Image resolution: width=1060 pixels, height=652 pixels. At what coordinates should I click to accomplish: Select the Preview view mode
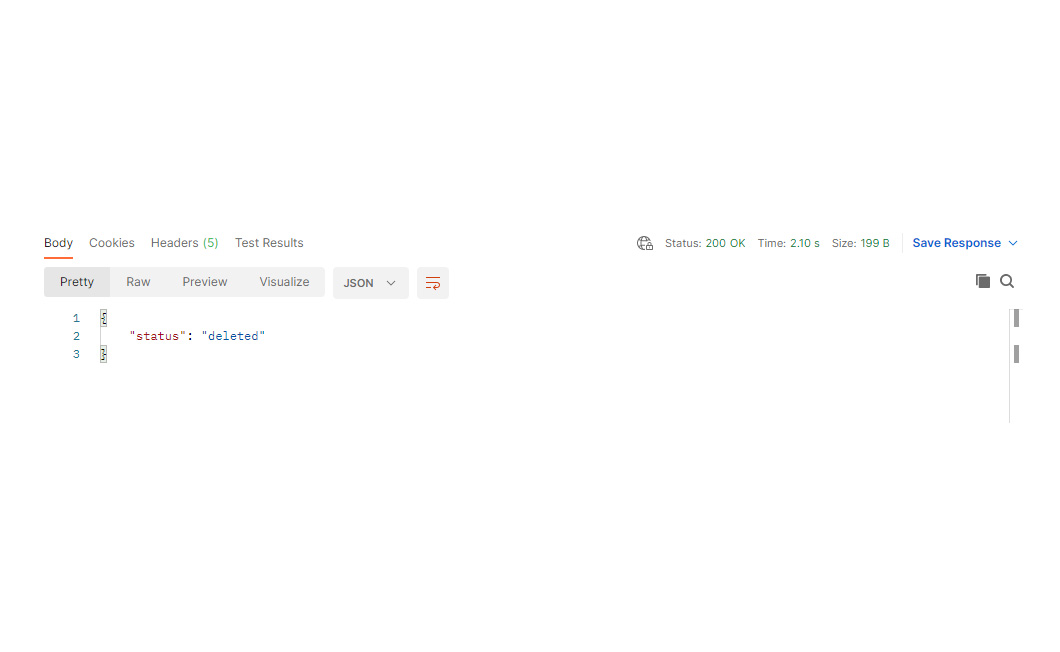click(x=205, y=282)
